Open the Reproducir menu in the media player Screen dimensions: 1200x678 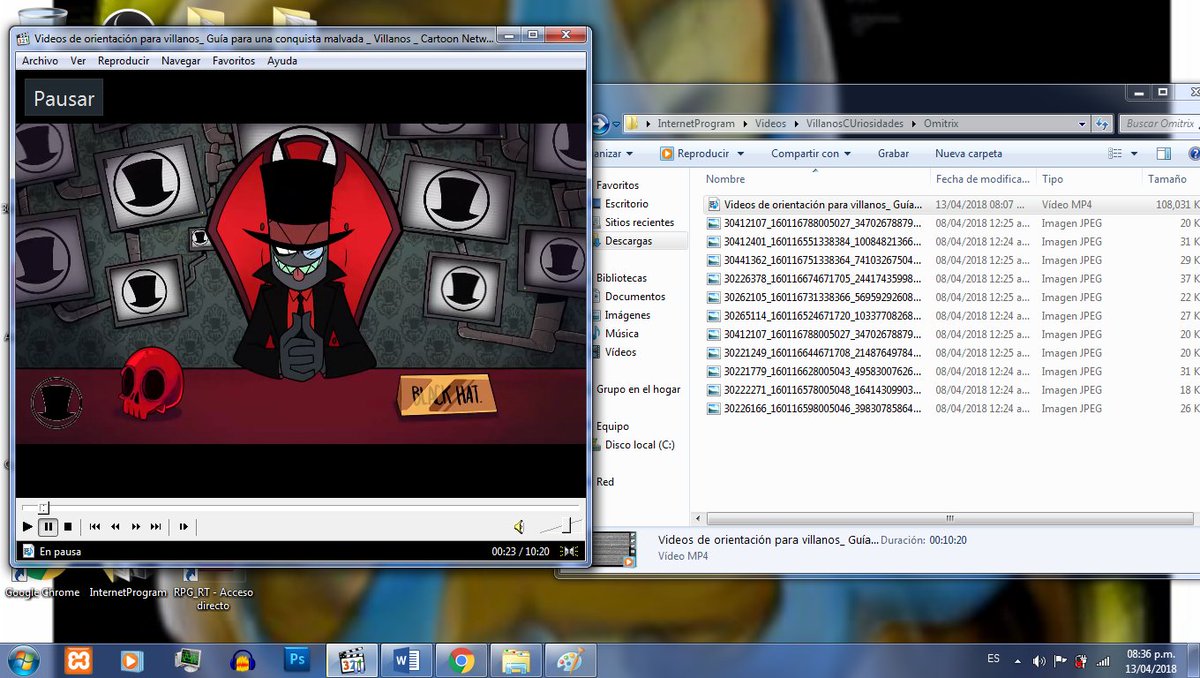[123, 61]
